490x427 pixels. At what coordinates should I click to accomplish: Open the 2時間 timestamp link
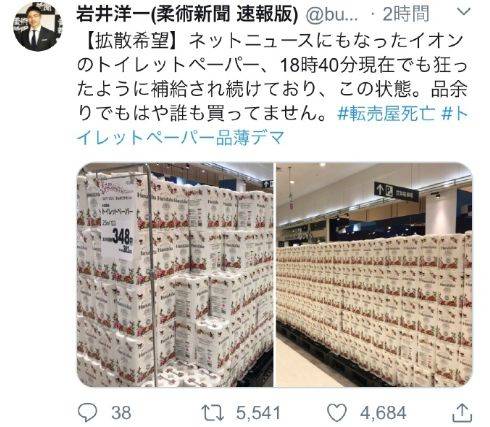(406, 14)
